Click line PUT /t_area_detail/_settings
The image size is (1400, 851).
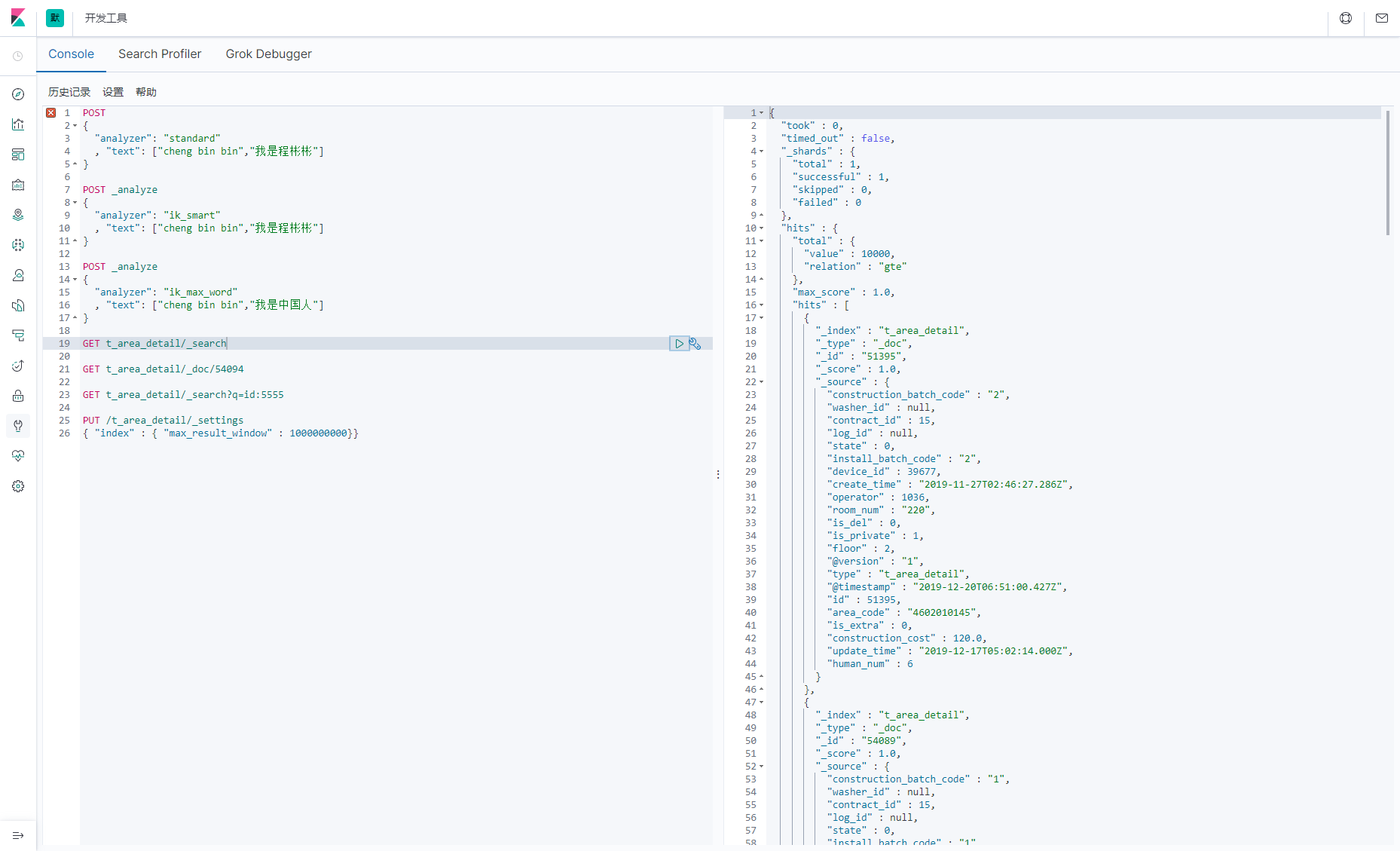click(164, 421)
